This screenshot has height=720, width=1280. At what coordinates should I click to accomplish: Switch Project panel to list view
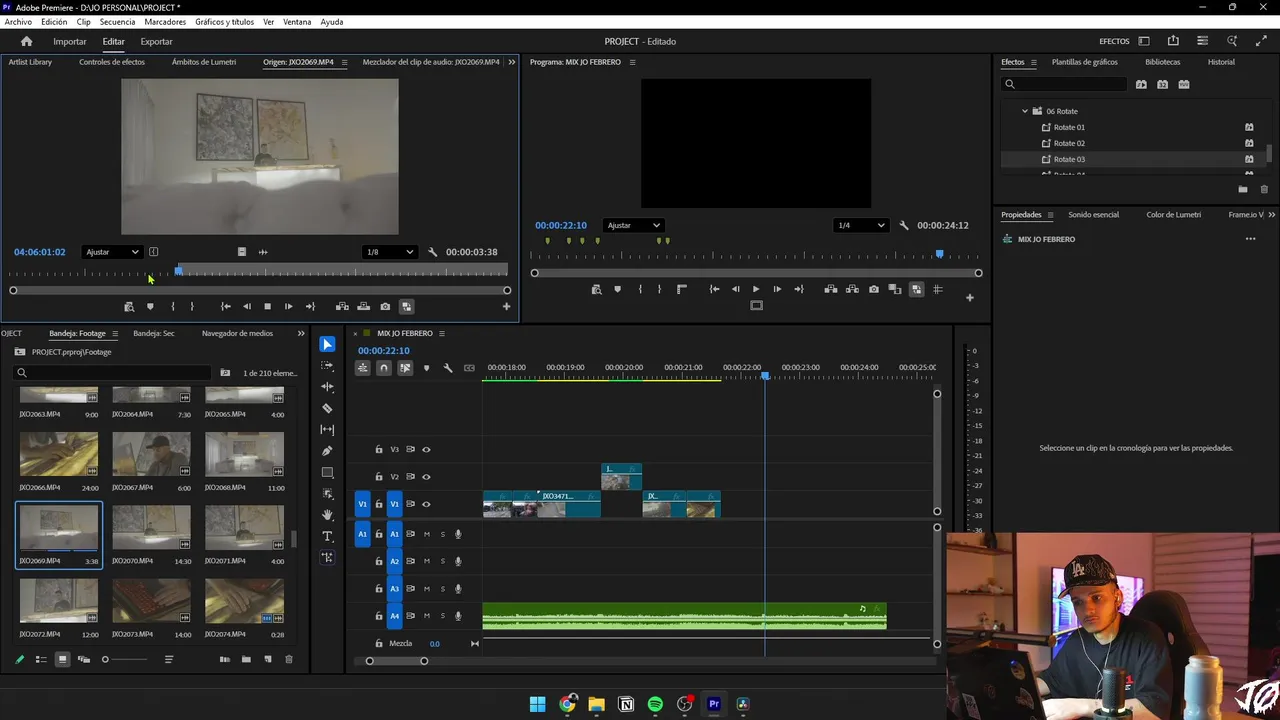(x=41, y=659)
